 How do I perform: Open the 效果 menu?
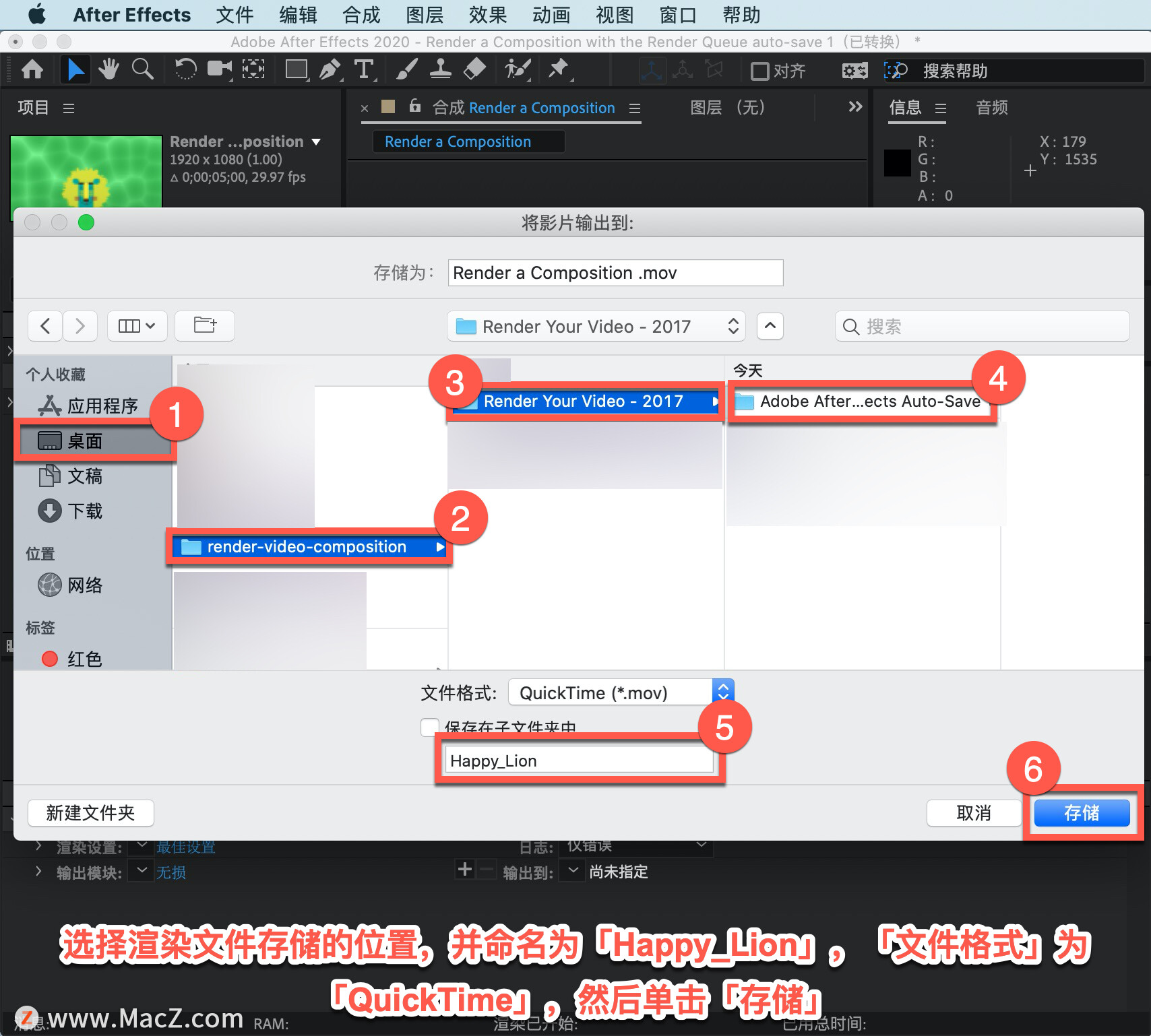point(488,15)
